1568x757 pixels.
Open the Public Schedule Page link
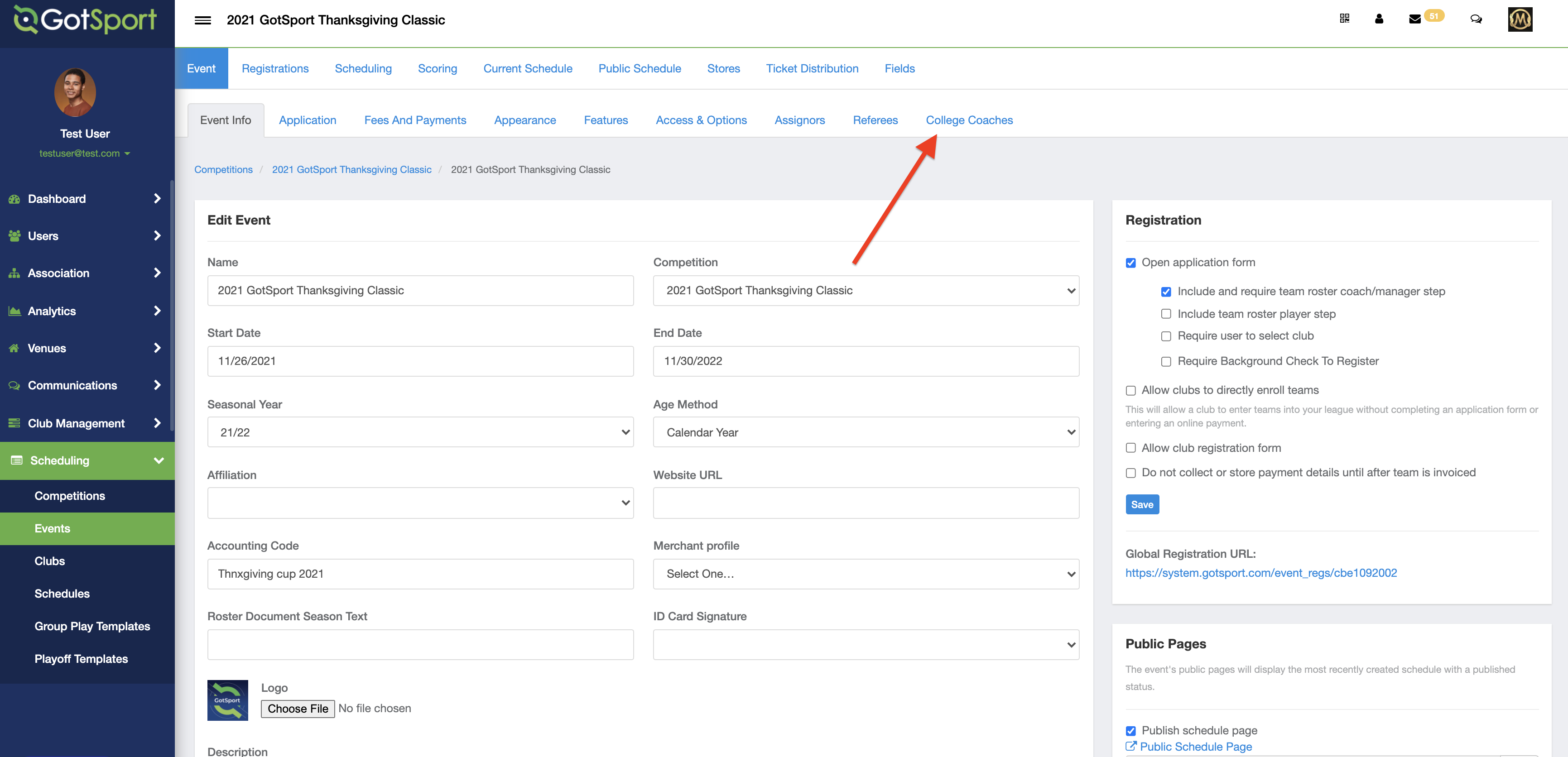click(1196, 746)
